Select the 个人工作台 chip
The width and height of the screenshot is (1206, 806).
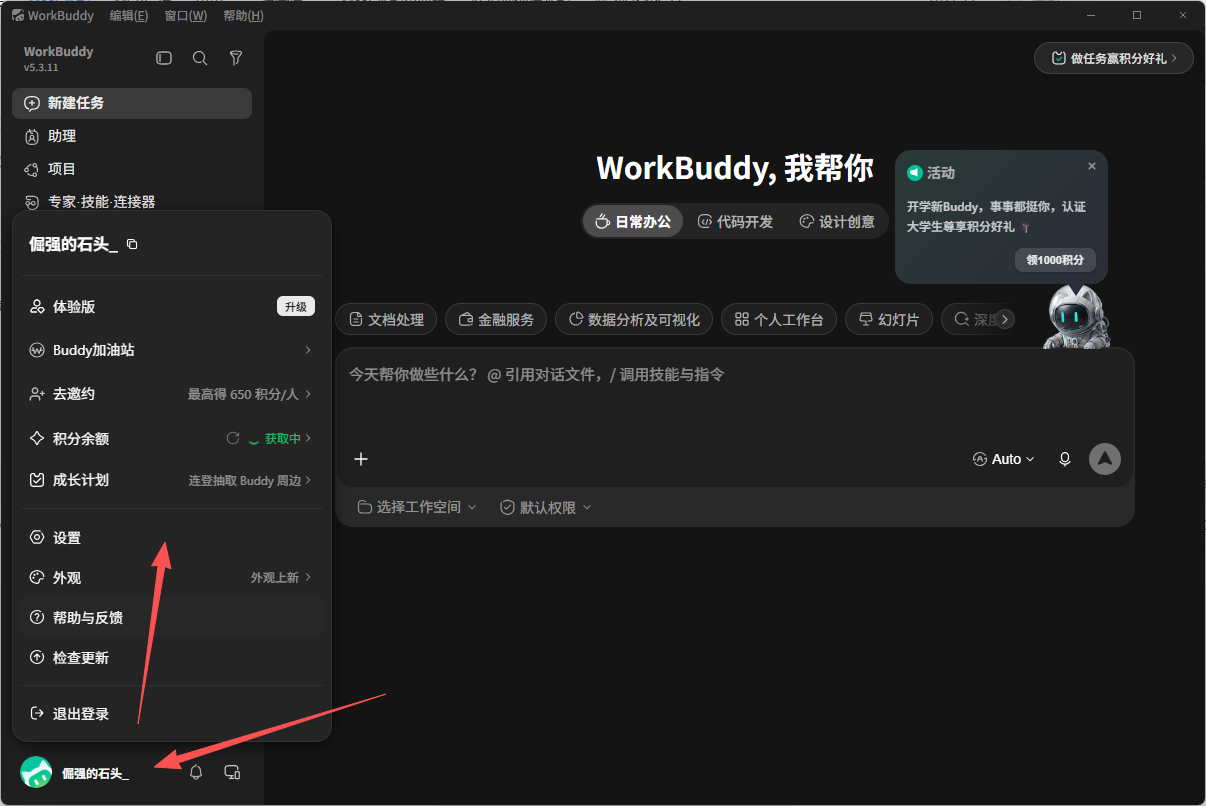click(779, 320)
